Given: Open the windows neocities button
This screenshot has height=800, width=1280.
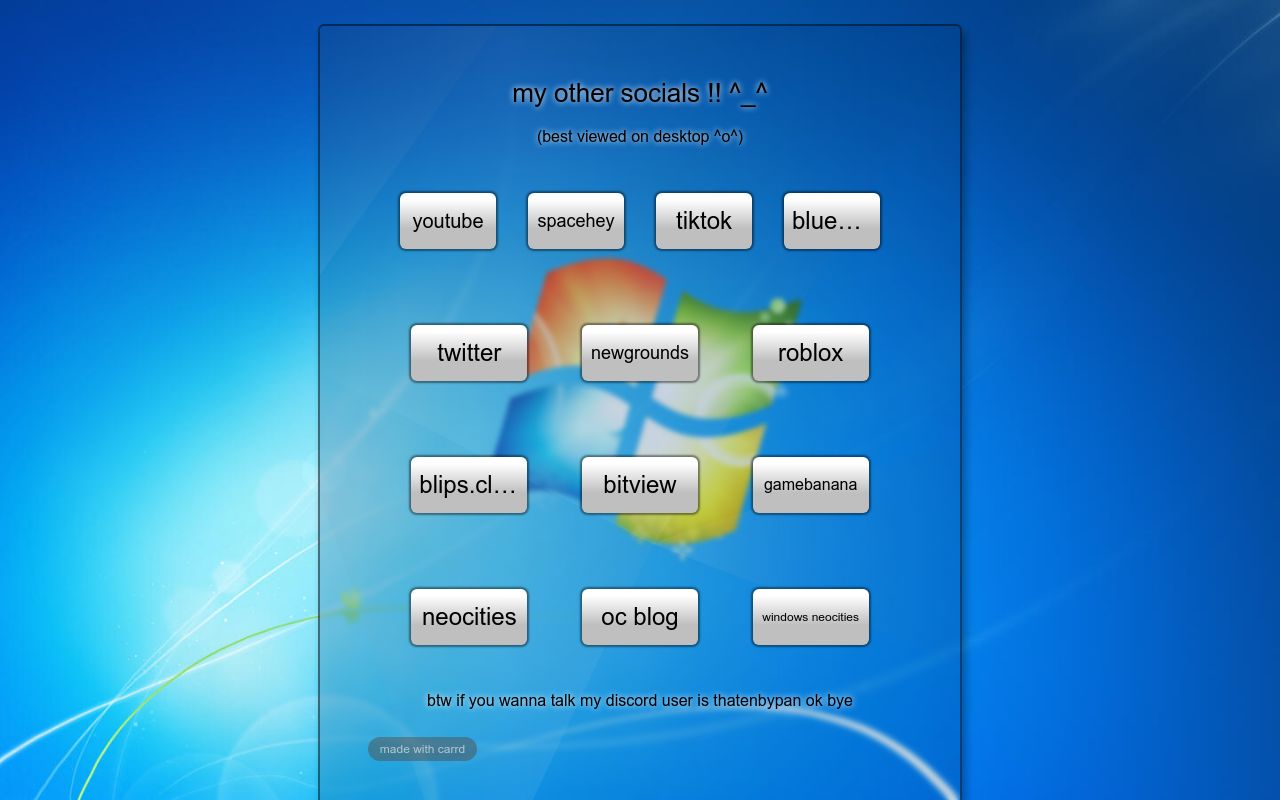Looking at the screenshot, I should coord(811,617).
